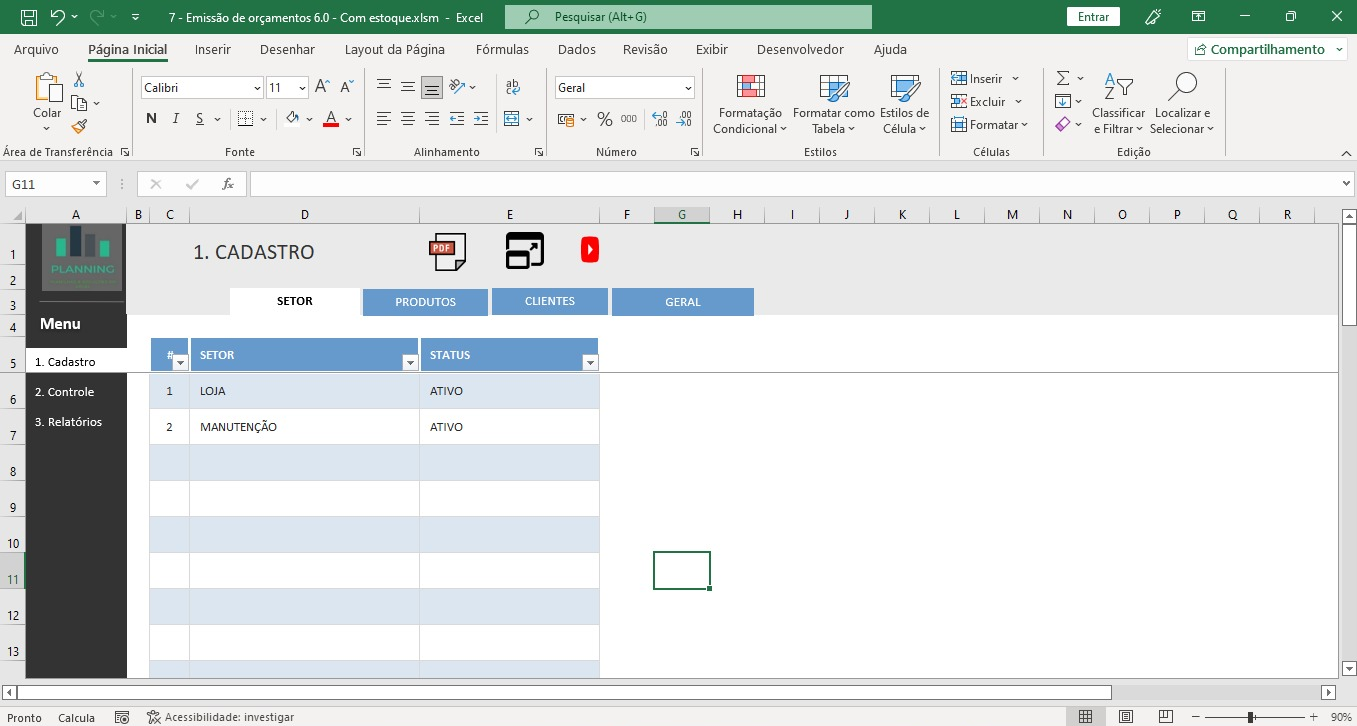Click the Entrar sign-in button

[1093, 17]
